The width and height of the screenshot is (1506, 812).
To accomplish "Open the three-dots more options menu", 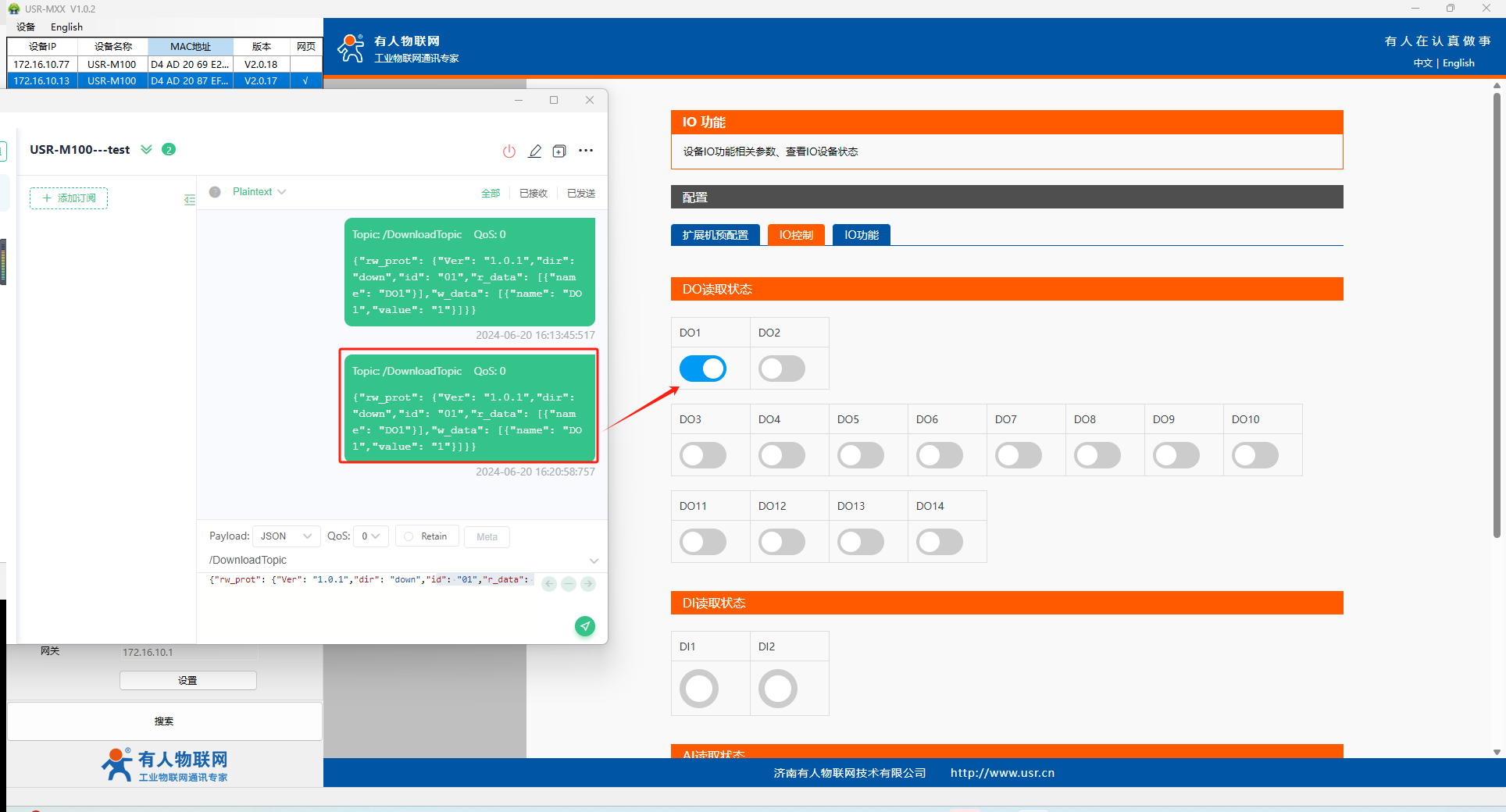I will [x=586, y=151].
